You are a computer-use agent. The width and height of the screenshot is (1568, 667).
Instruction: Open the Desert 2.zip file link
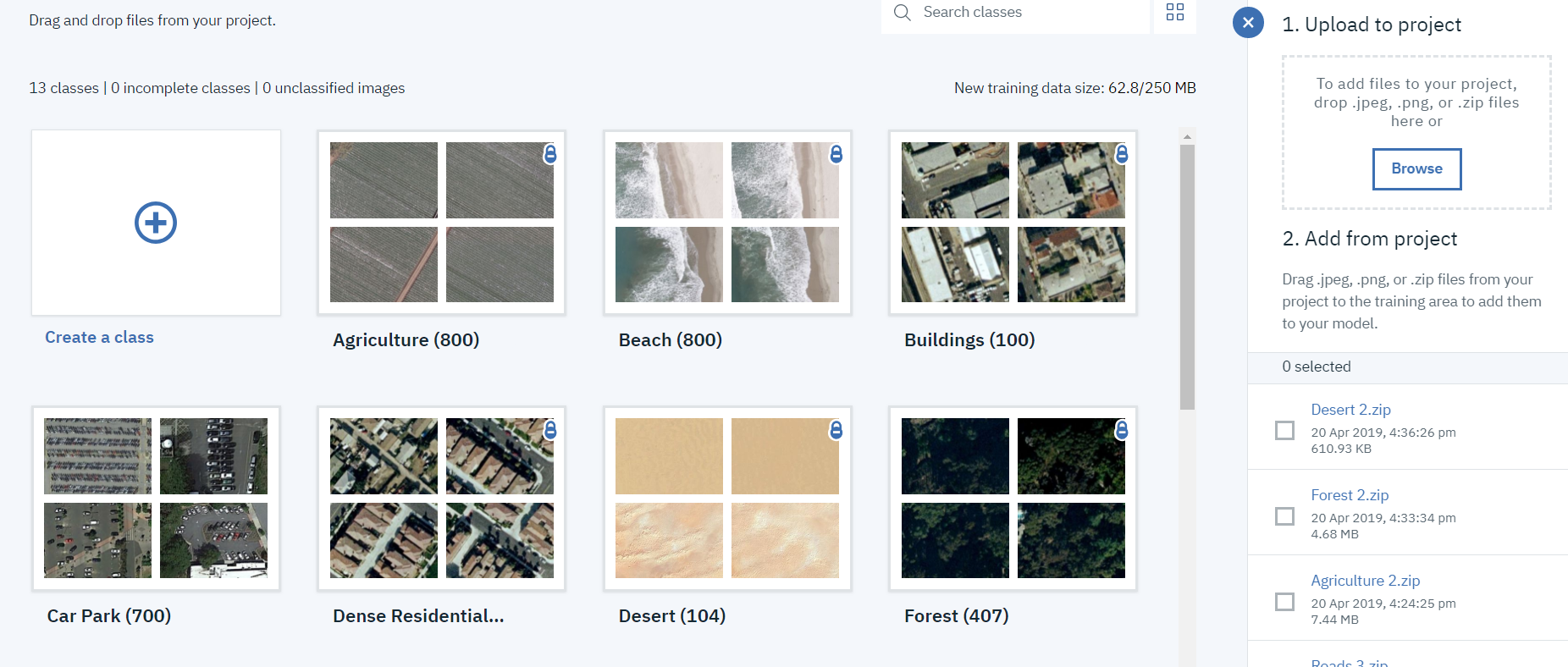pos(1350,410)
